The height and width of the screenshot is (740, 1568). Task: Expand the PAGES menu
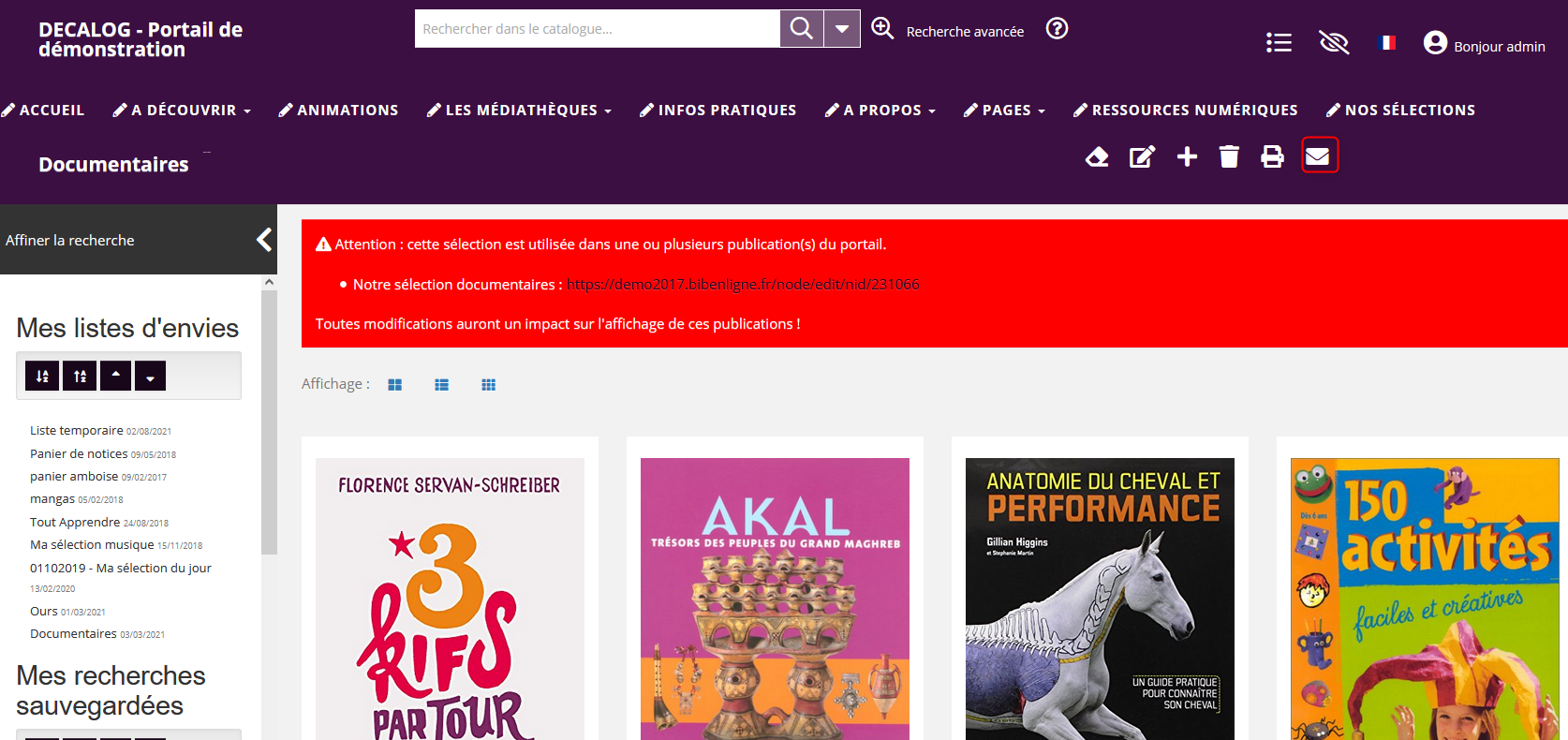pyautogui.click(x=1004, y=110)
